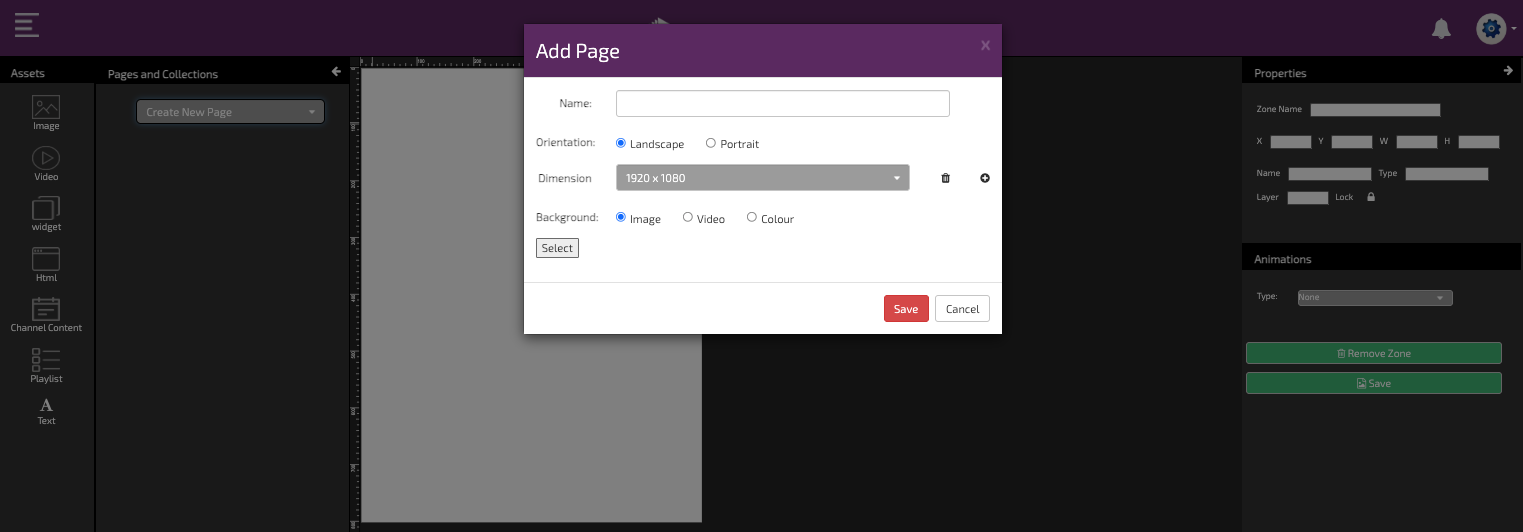The image size is (1523, 532).
Task: Open the Dimension 1920 x 1080 dropdown
Action: pos(763,178)
